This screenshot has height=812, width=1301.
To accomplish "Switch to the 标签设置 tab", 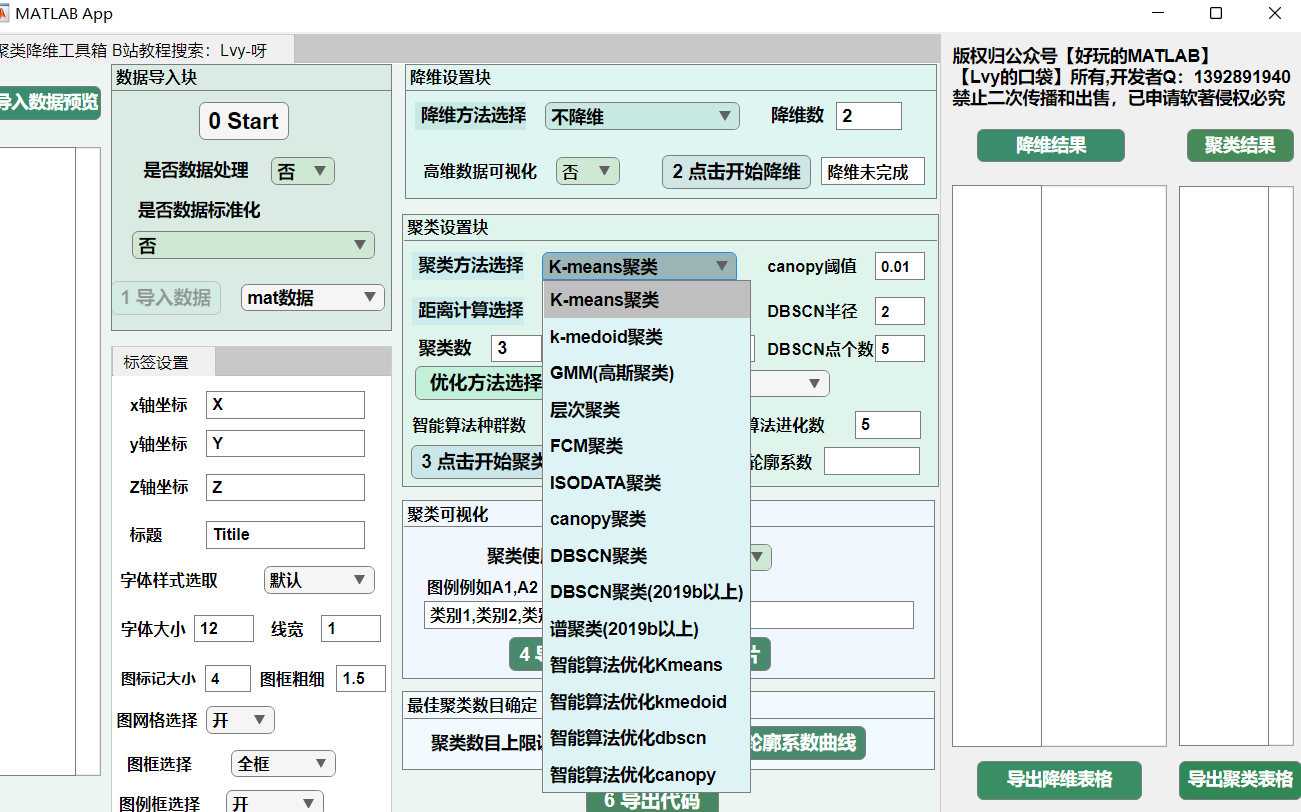I will tap(155, 362).
